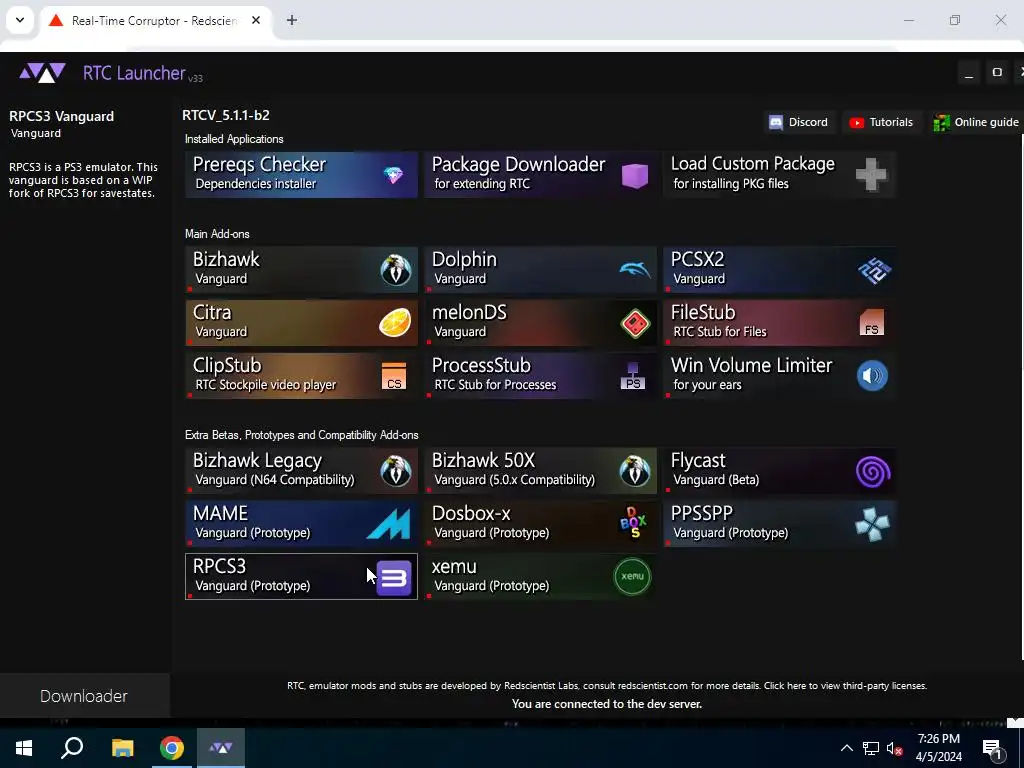The width and height of the screenshot is (1024, 768).
Task: Click the Bizhawk Legacy title text
Action: [257, 461]
